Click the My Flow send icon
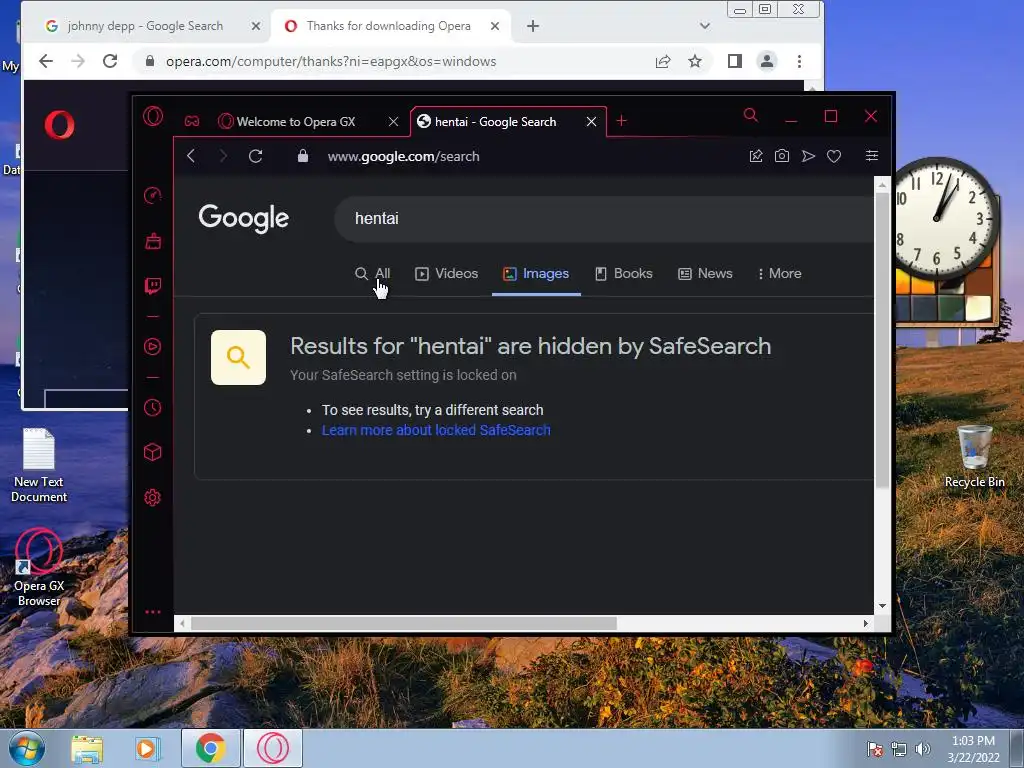Screen dimensions: 1024x768 click(x=808, y=156)
